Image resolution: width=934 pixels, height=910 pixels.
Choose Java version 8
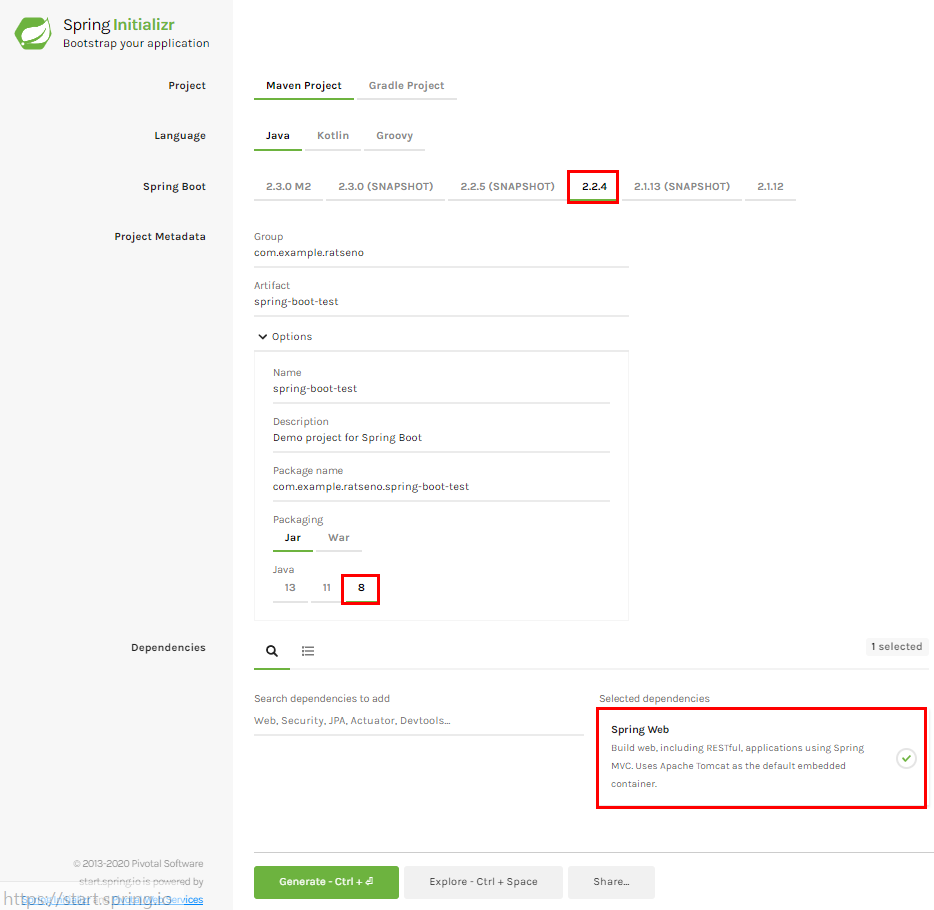point(361,588)
